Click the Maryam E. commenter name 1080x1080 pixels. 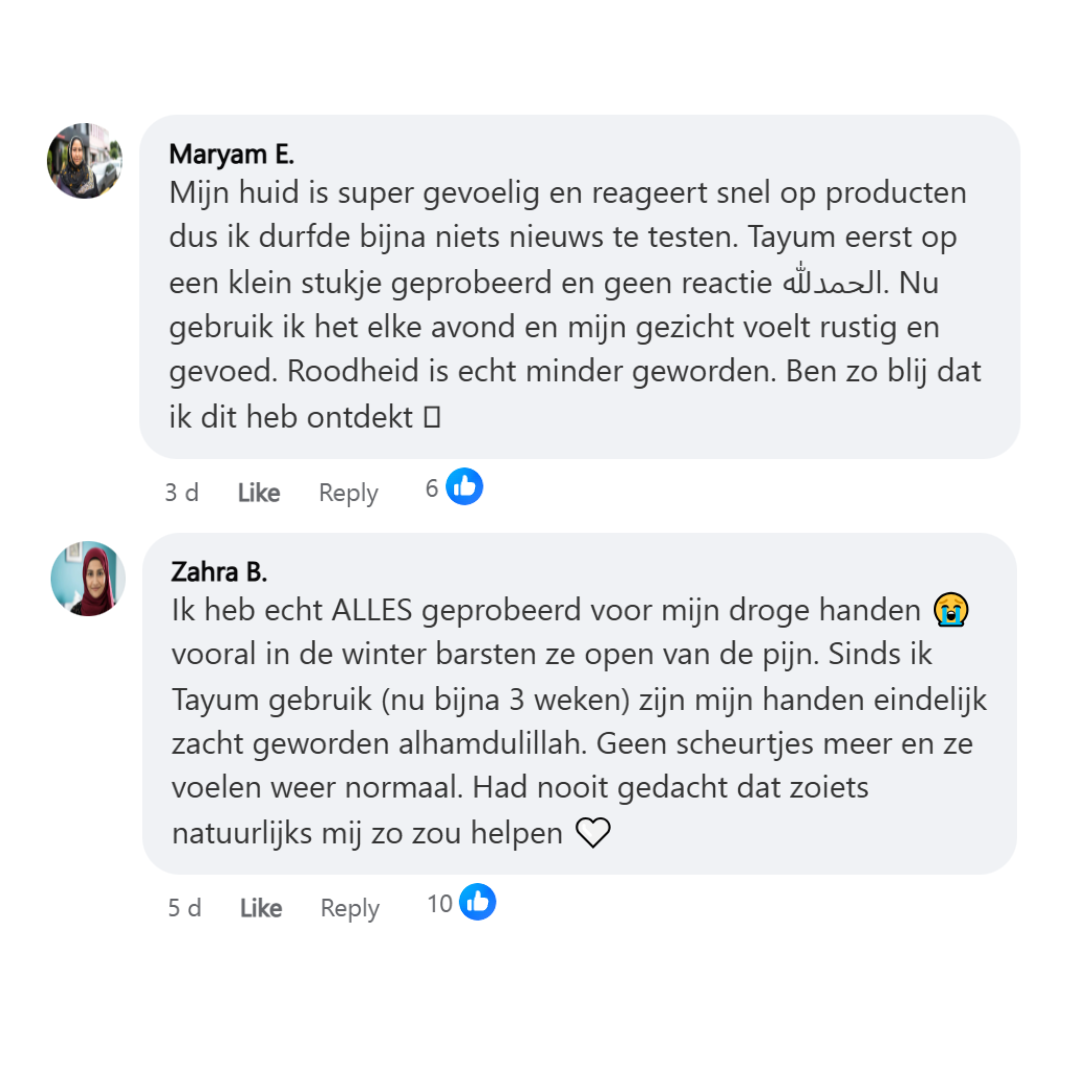click(x=231, y=154)
